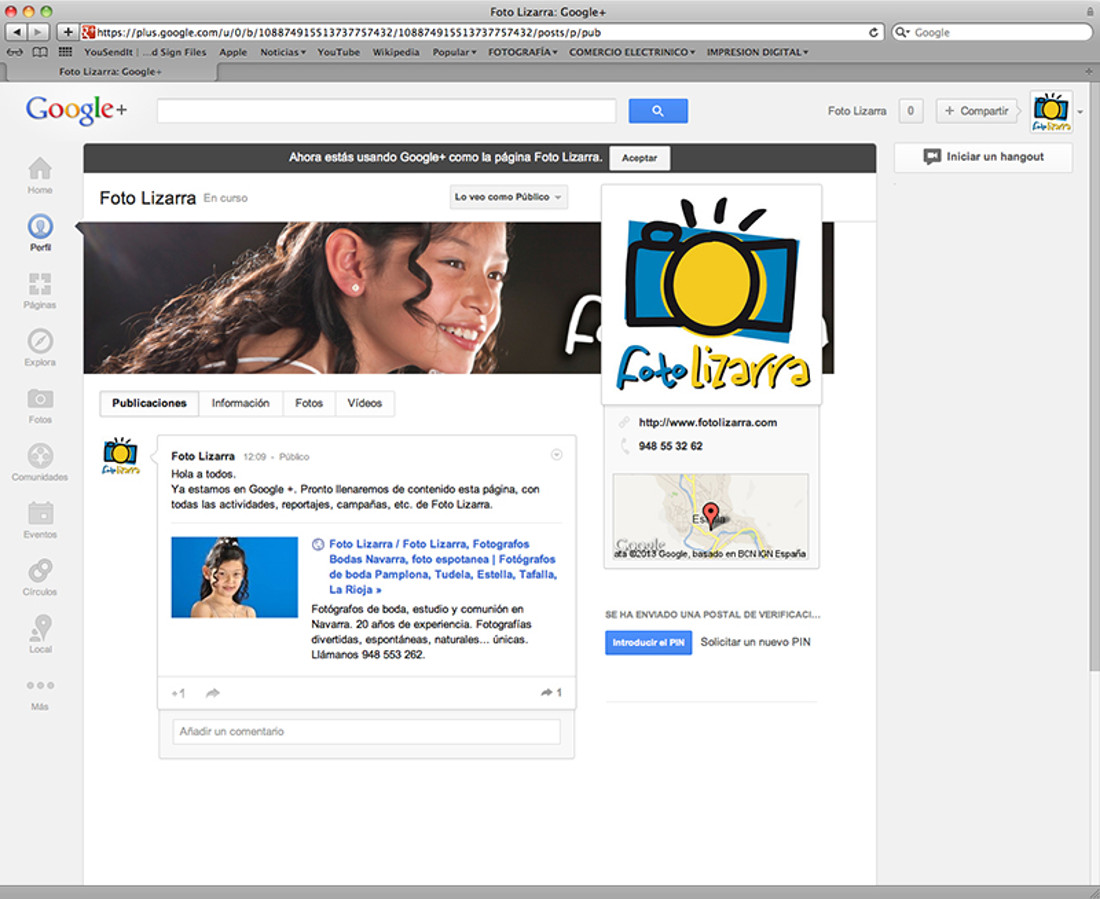1100x899 pixels.
Task: Expand the account menu arrow beside avatar
Action: pyautogui.click(x=1080, y=112)
